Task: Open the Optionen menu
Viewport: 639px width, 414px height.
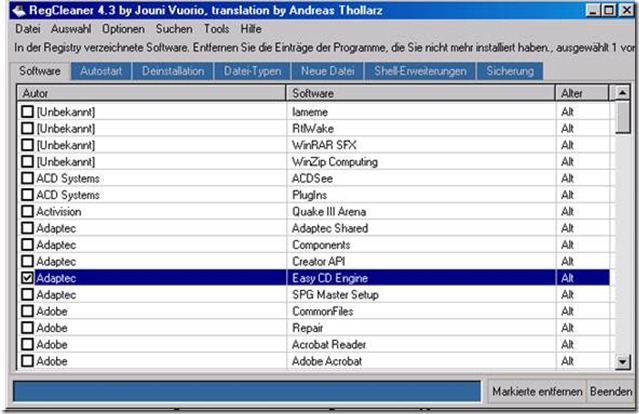Action: pyautogui.click(x=123, y=29)
